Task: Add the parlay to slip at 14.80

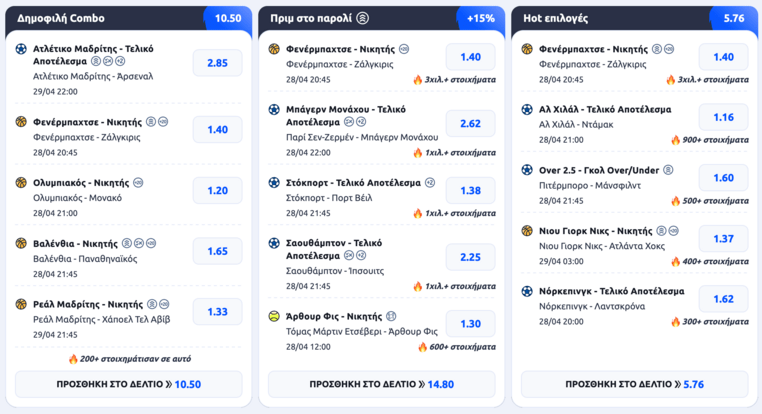Action: tap(381, 384)
